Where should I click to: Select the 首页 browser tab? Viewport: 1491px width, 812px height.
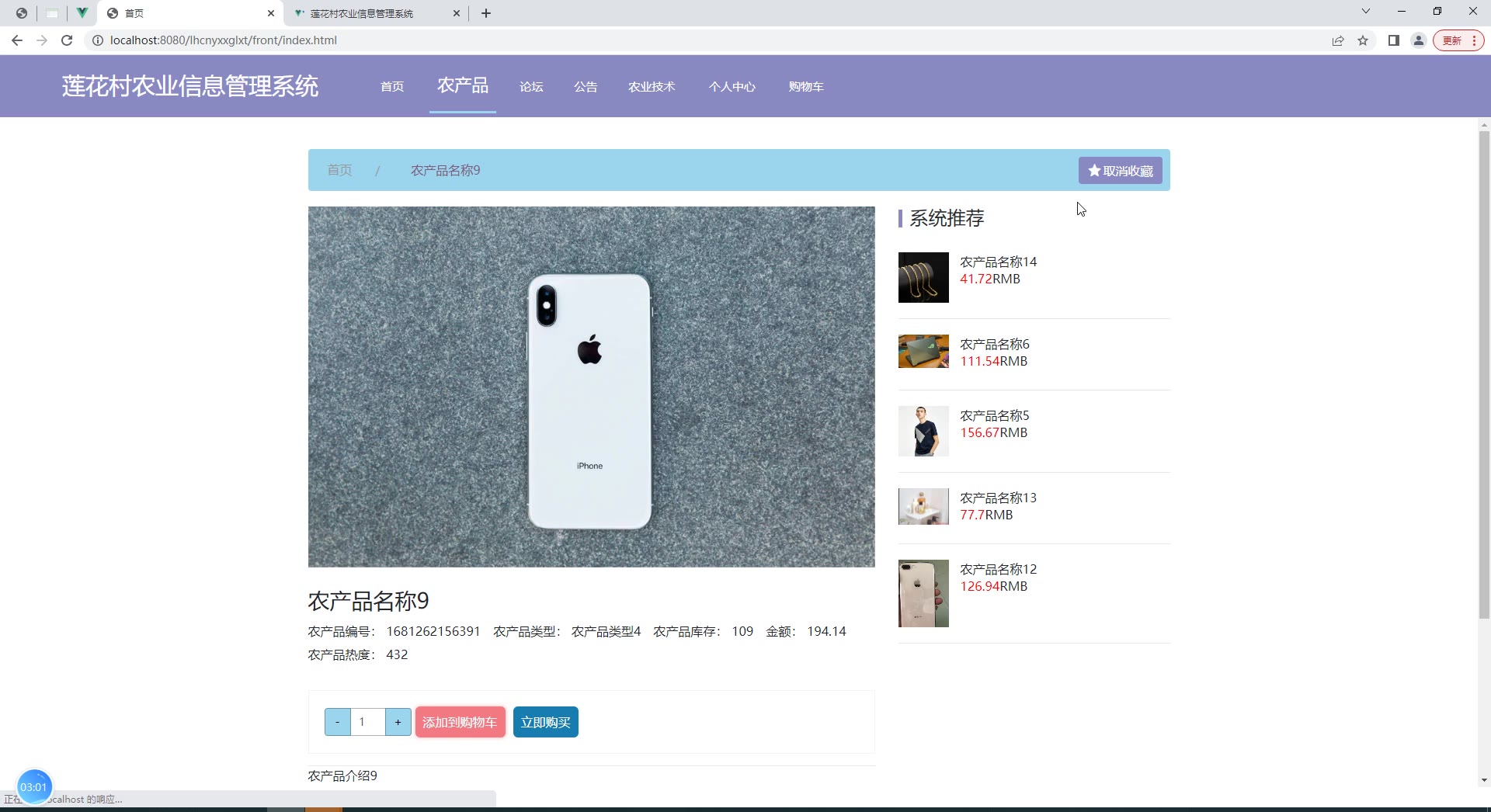(x=190, y=13)
